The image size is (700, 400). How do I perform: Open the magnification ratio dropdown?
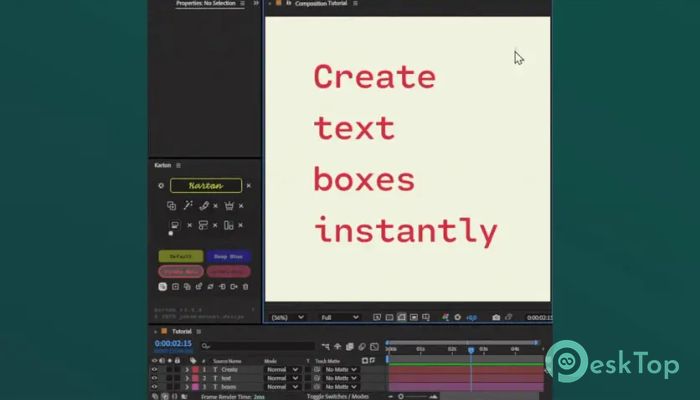point(288,317)
